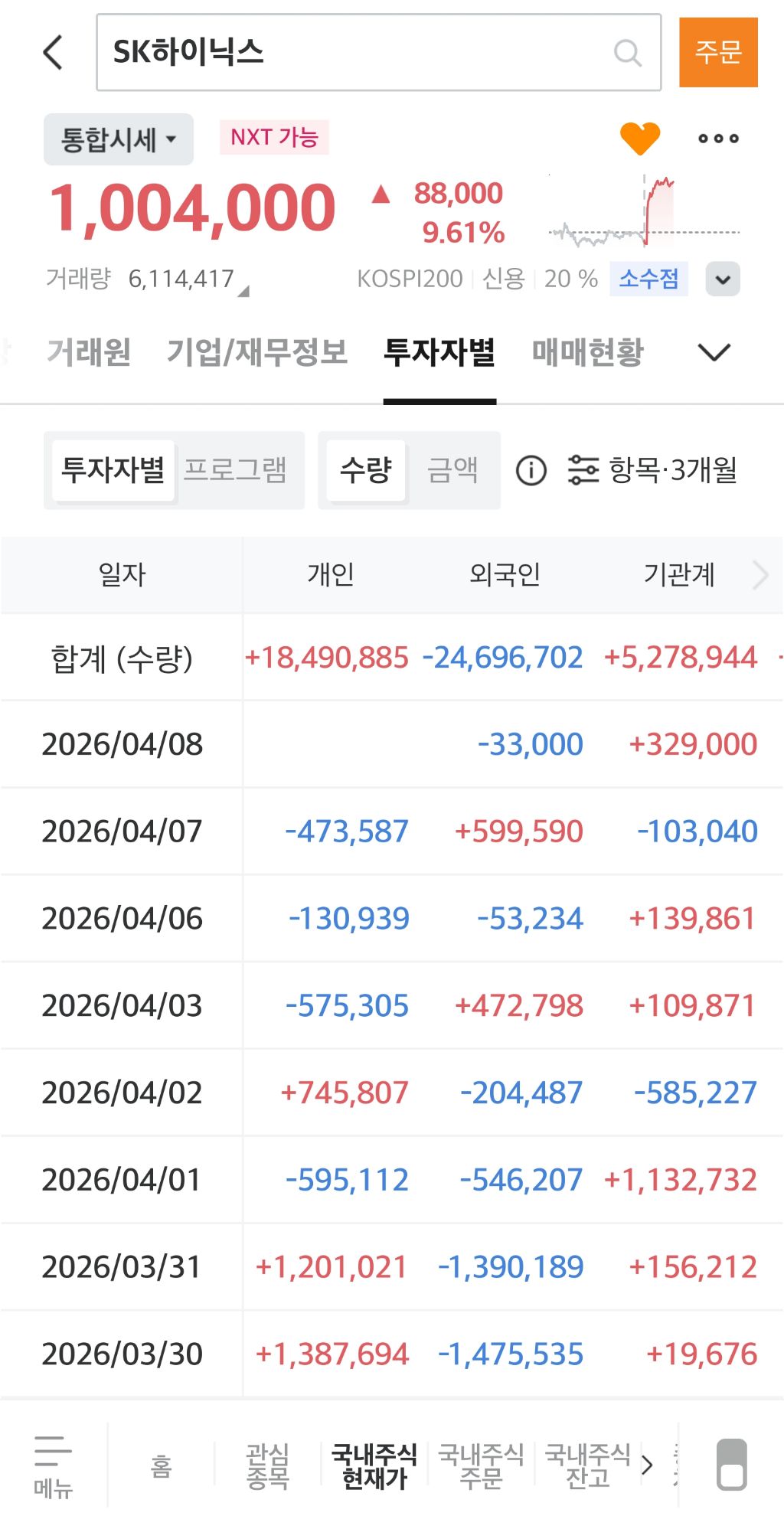Tap the device icon at bottom right

[731, 1464]
